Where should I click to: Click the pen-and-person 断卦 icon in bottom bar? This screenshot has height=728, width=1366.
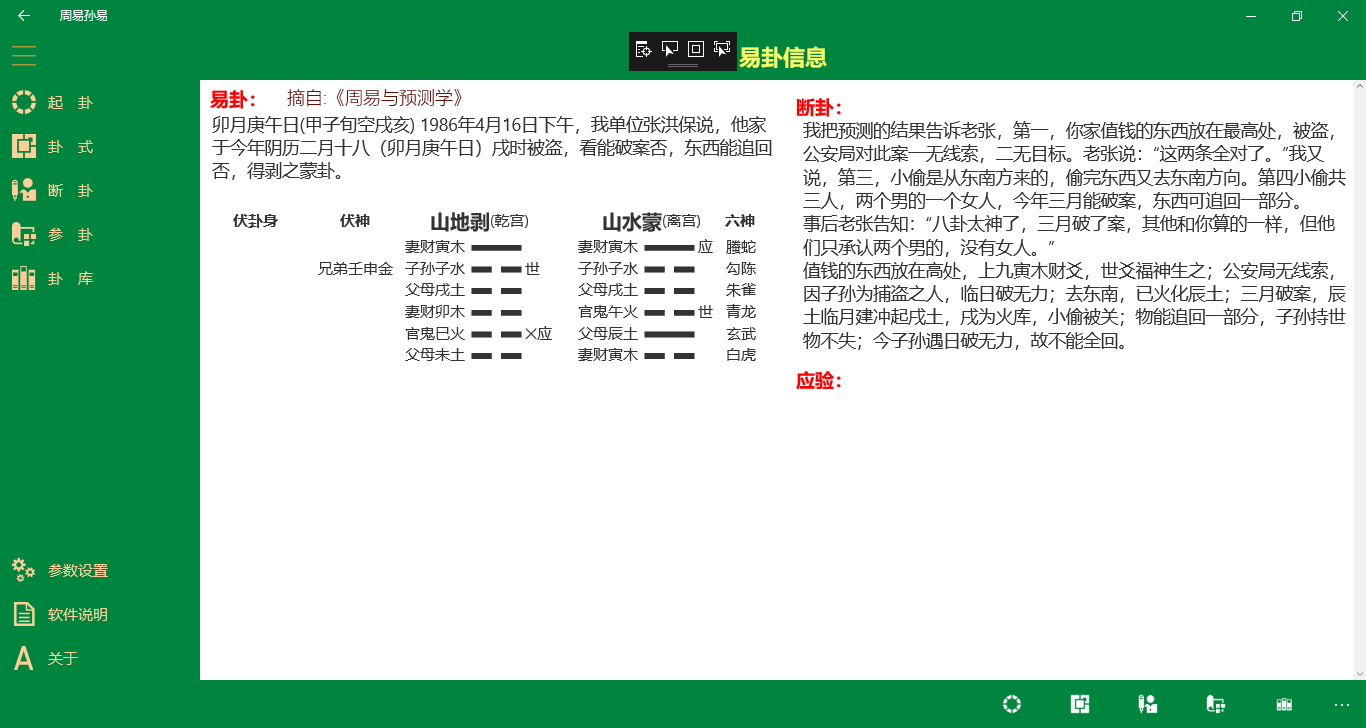[1148, 704]
